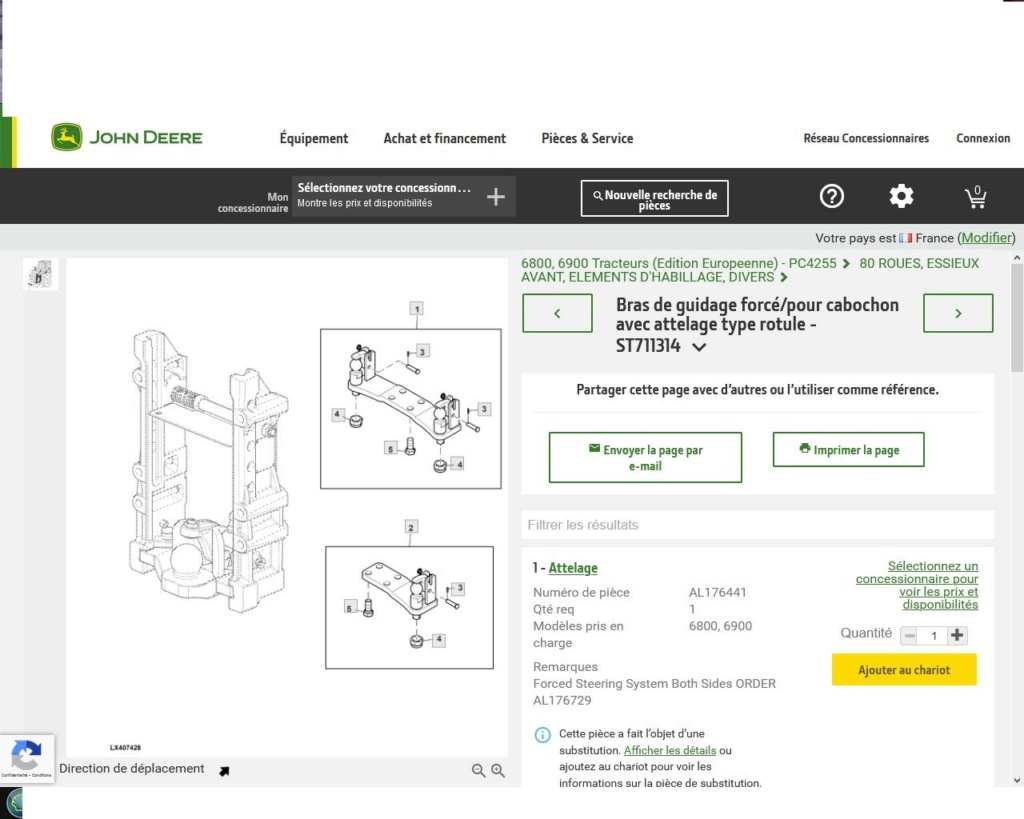Open the settings gear icon
This screenshot has height=819, width=1024.
901,196
